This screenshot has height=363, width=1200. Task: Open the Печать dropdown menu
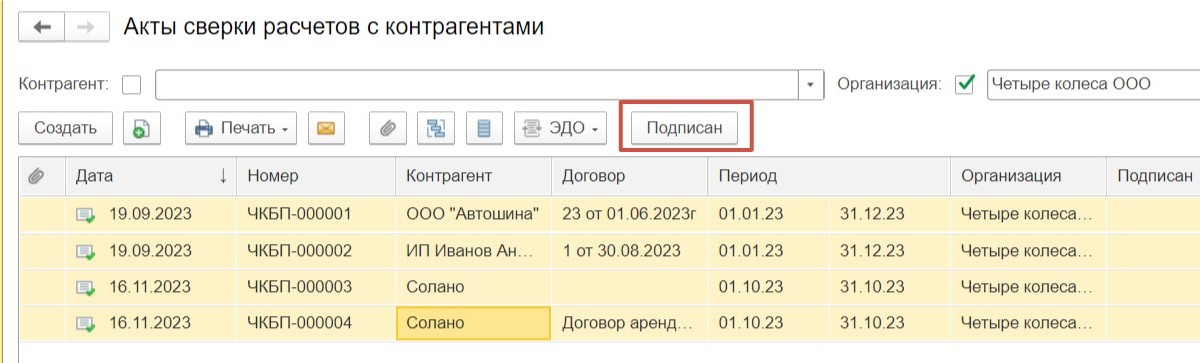click(x=241, y=128)
